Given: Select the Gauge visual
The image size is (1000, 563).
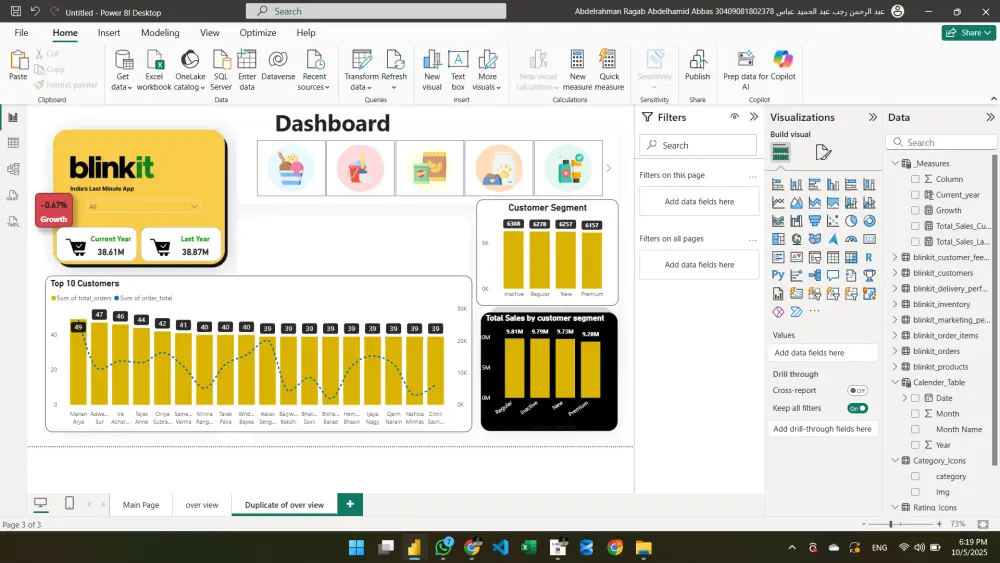Looking at the screenshot, I should point(851,239).
